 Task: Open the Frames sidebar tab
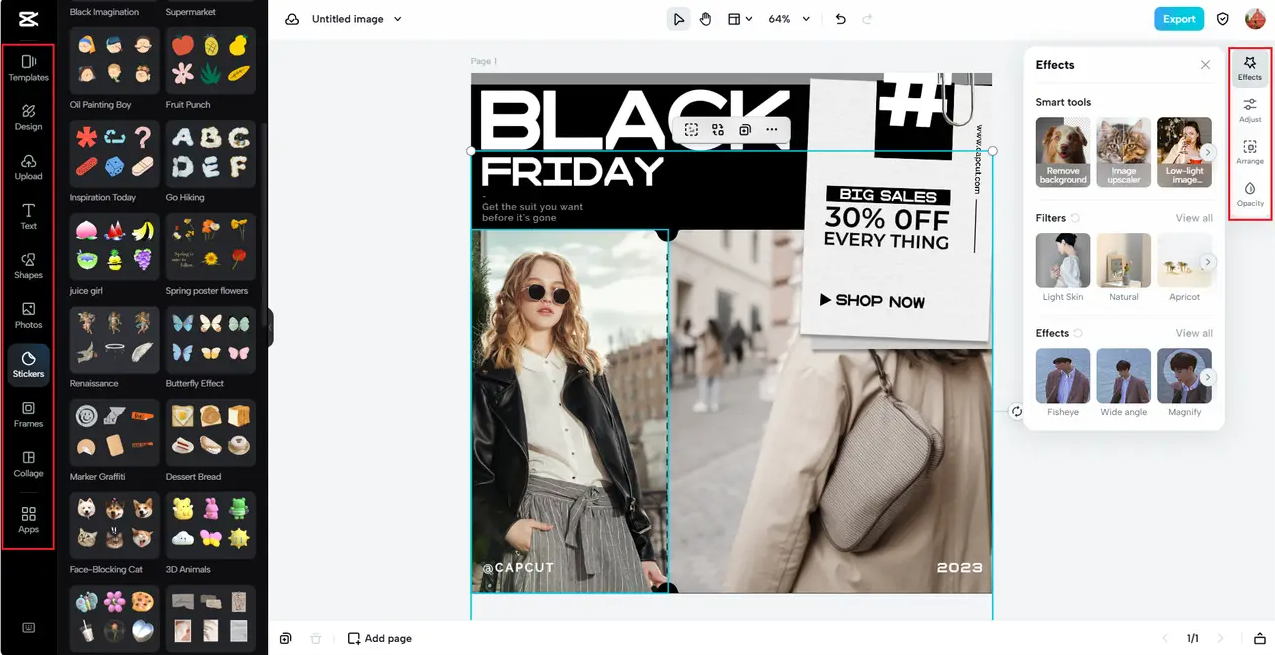[x=28, y=414]
